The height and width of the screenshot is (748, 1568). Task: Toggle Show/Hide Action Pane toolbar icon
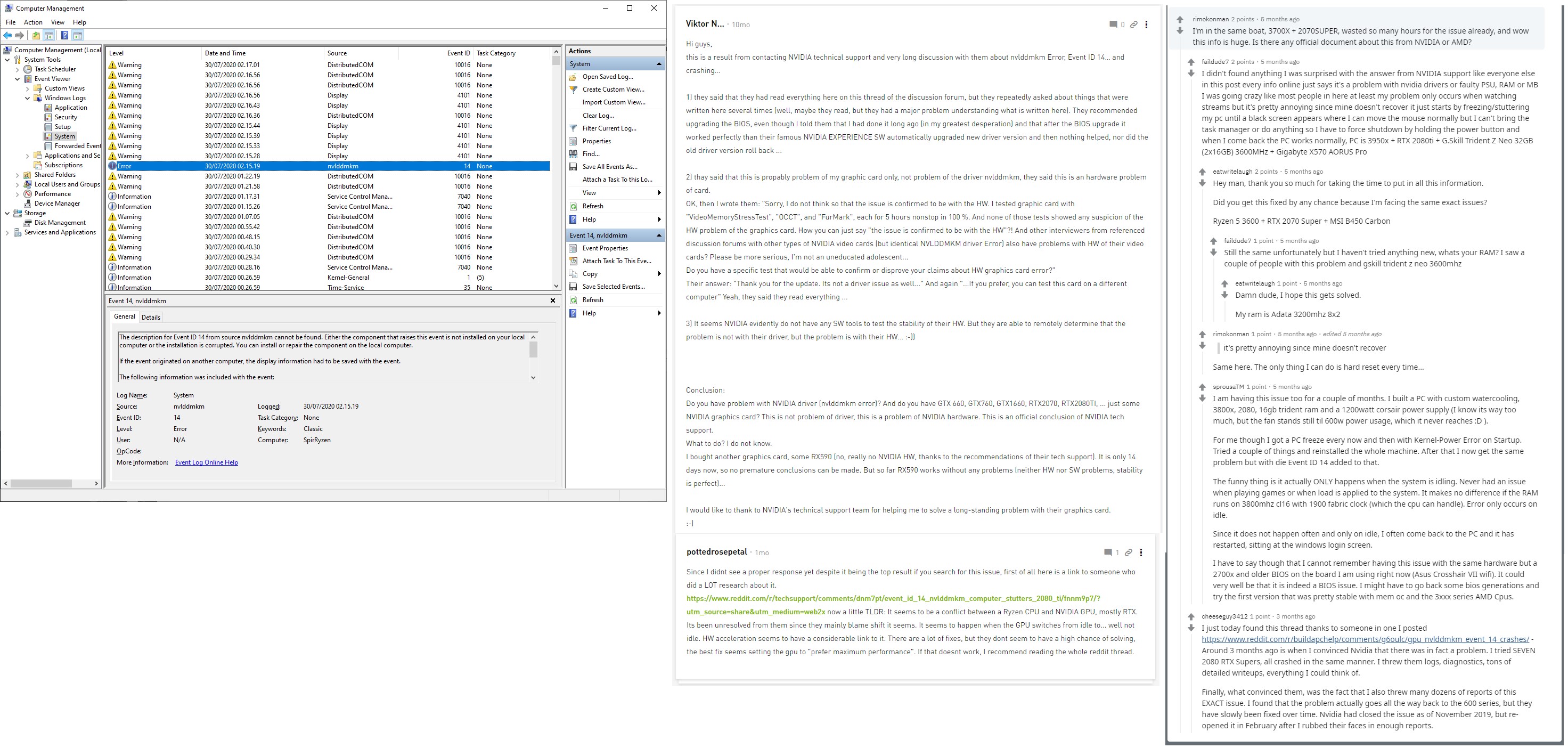pos(78,35)
